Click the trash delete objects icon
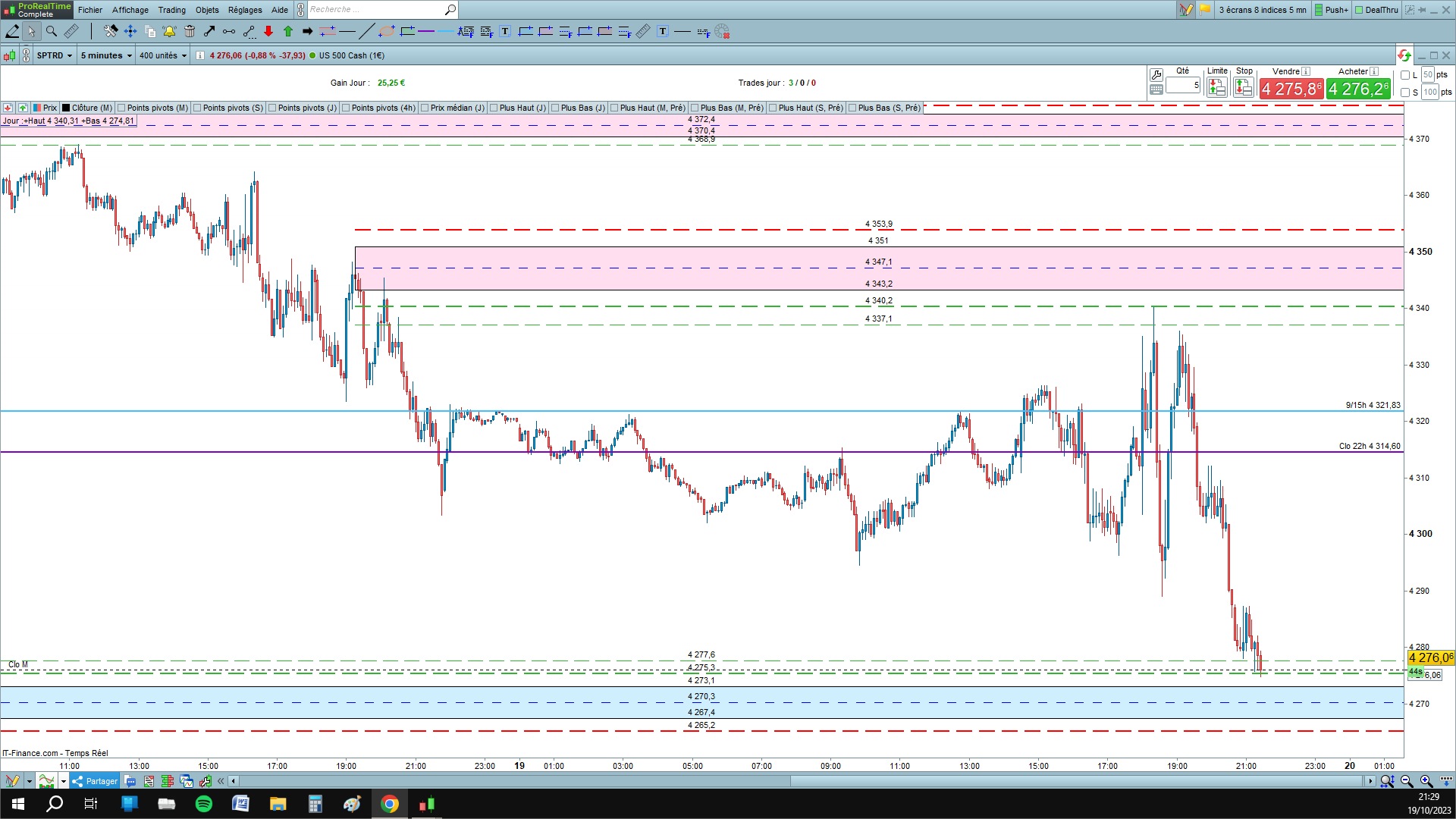Screen dimensions: 1456x819 (190, 31)
